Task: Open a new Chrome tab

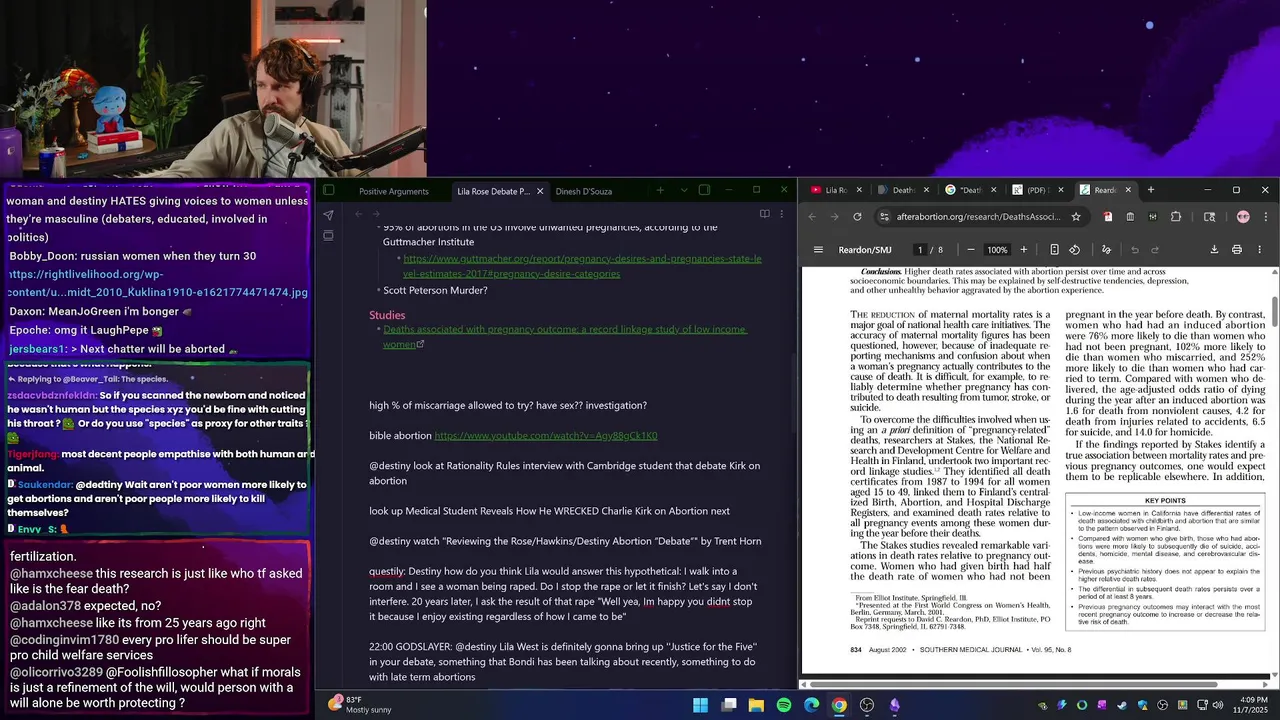Action: point(1150,190)
